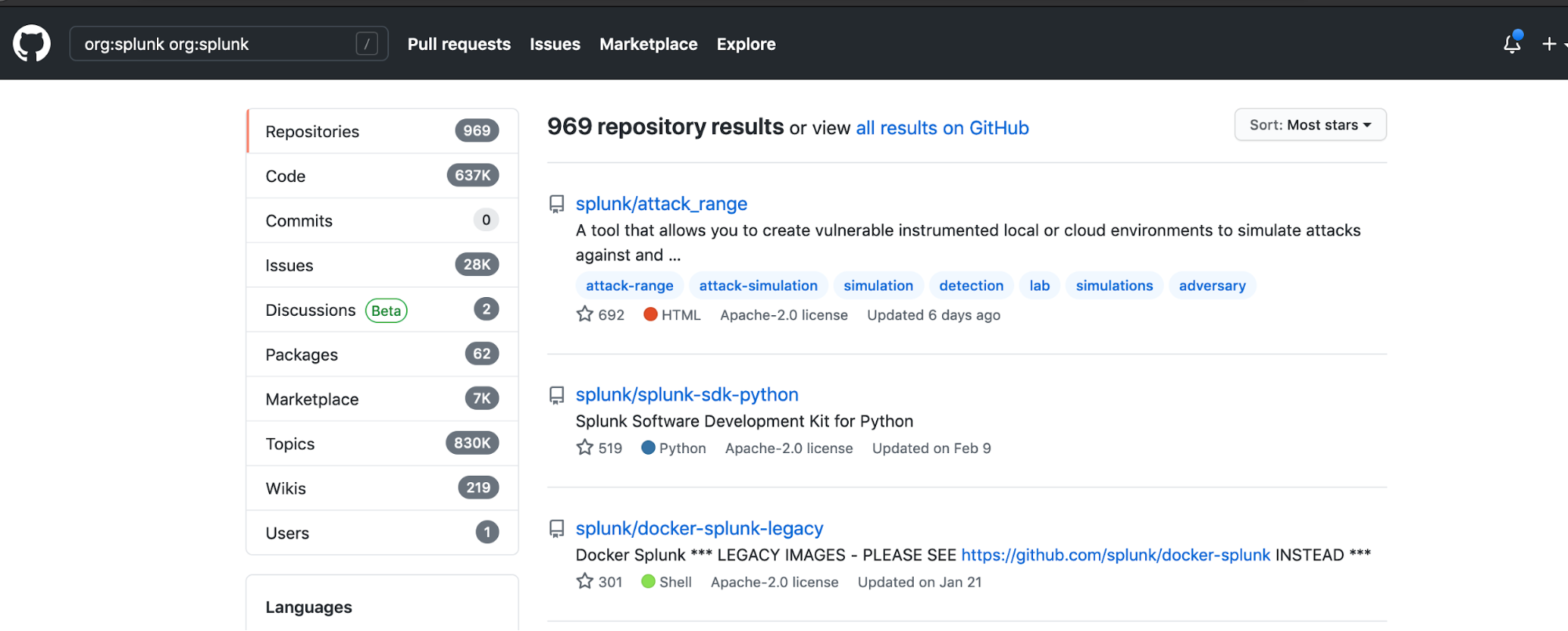Click the star icon showing 692 stars
Viewport: 1568px width, 631px height.
tap(585, 314)
